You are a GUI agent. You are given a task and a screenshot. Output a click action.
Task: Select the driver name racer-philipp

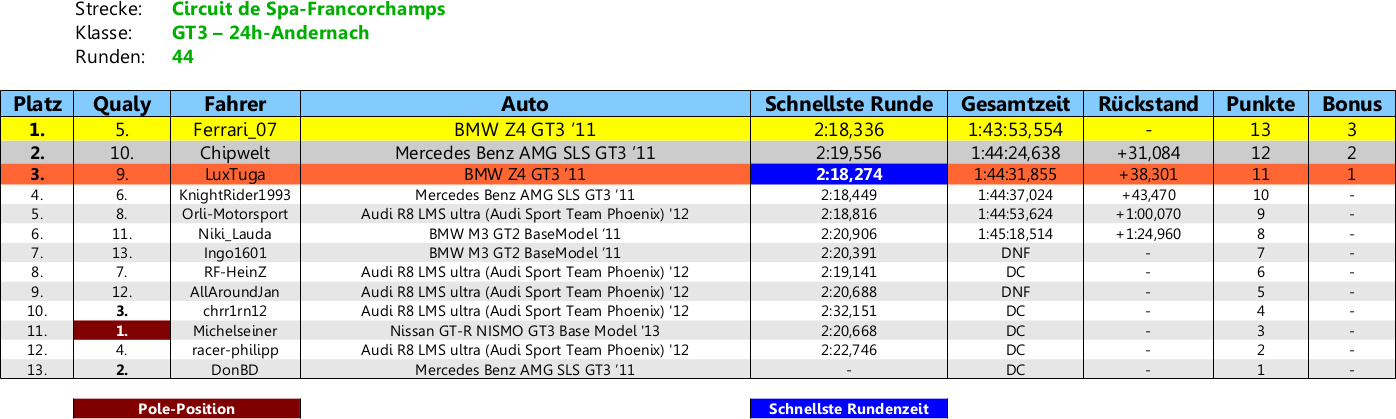tap(236, 350)
